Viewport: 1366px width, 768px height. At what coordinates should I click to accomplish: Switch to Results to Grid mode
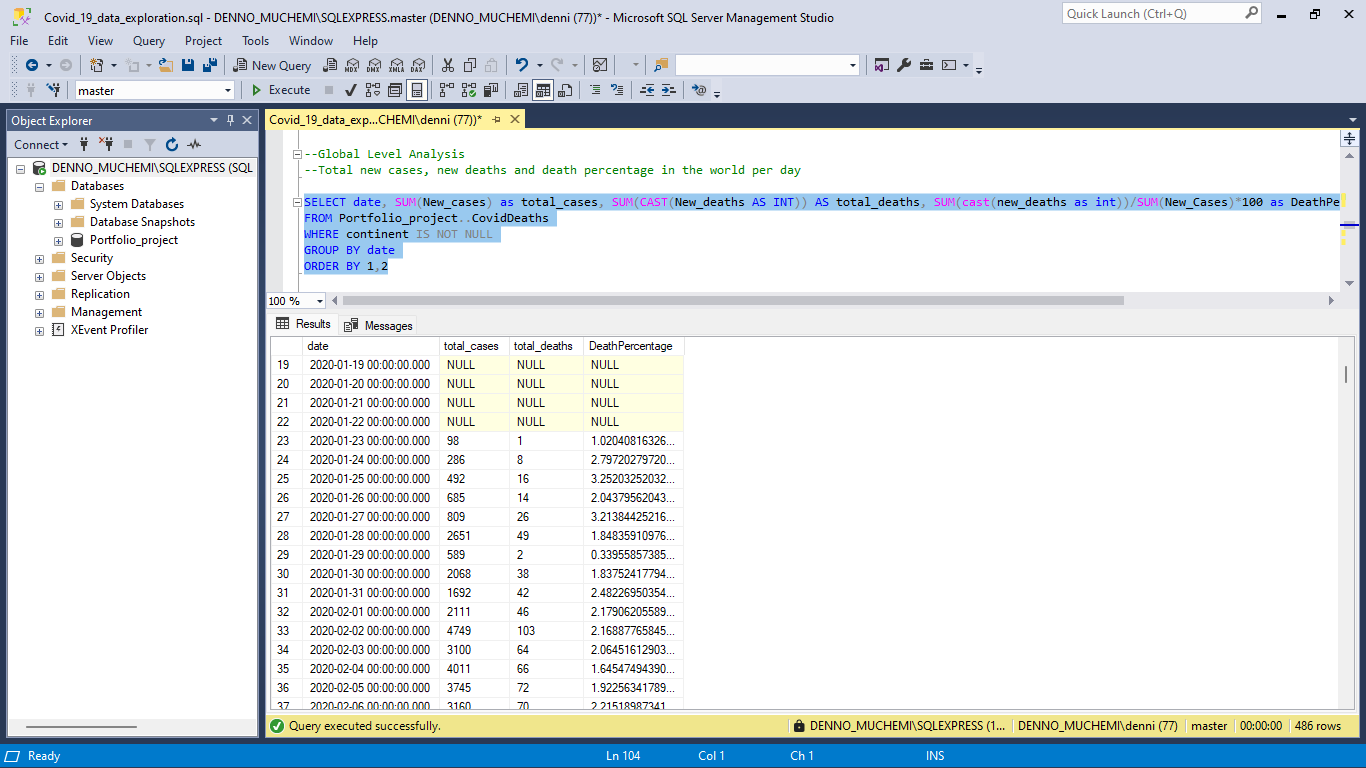tap(543, 90)
